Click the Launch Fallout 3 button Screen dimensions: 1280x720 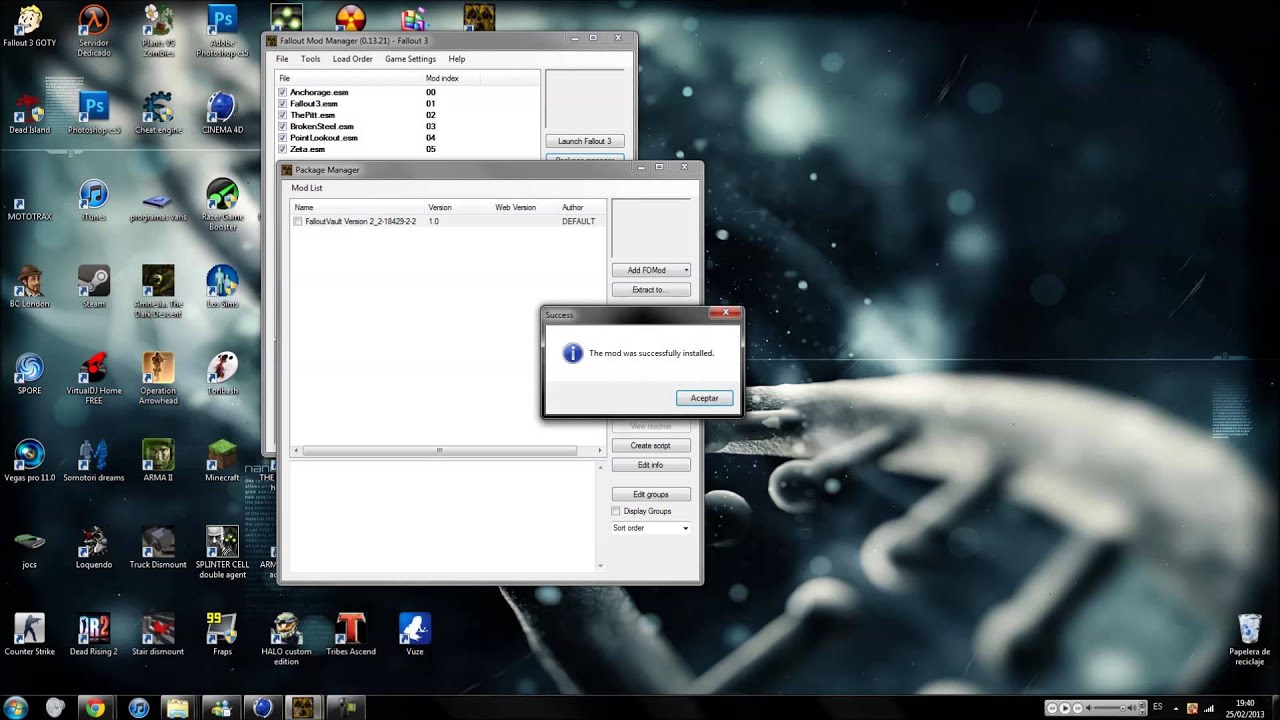tap(584, 141)
